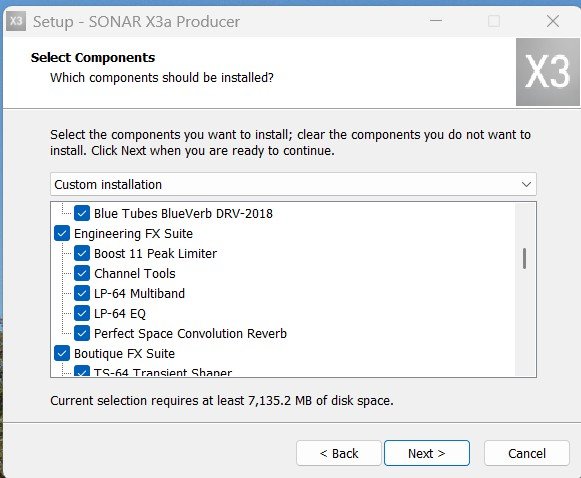Select the Engineering FX Suite label

click(133, 234)
